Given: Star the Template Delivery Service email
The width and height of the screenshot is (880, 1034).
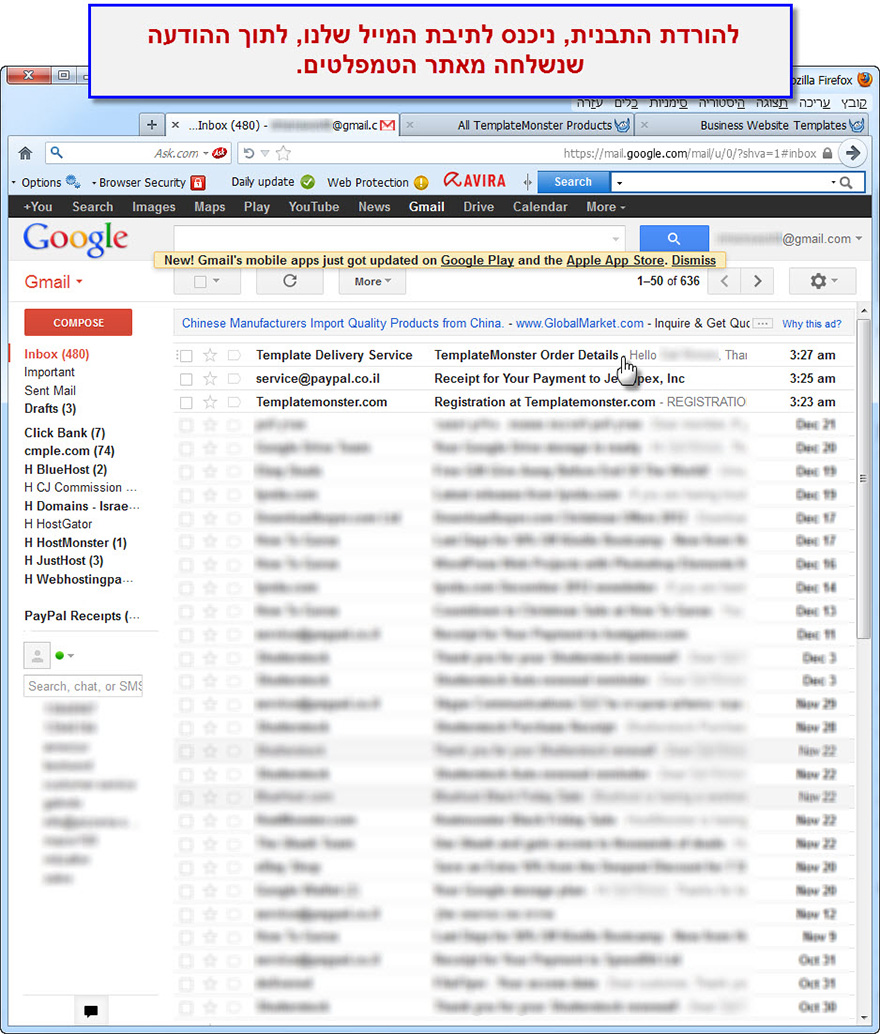Looking at the screenshot, I should click(x=210, y=355).
